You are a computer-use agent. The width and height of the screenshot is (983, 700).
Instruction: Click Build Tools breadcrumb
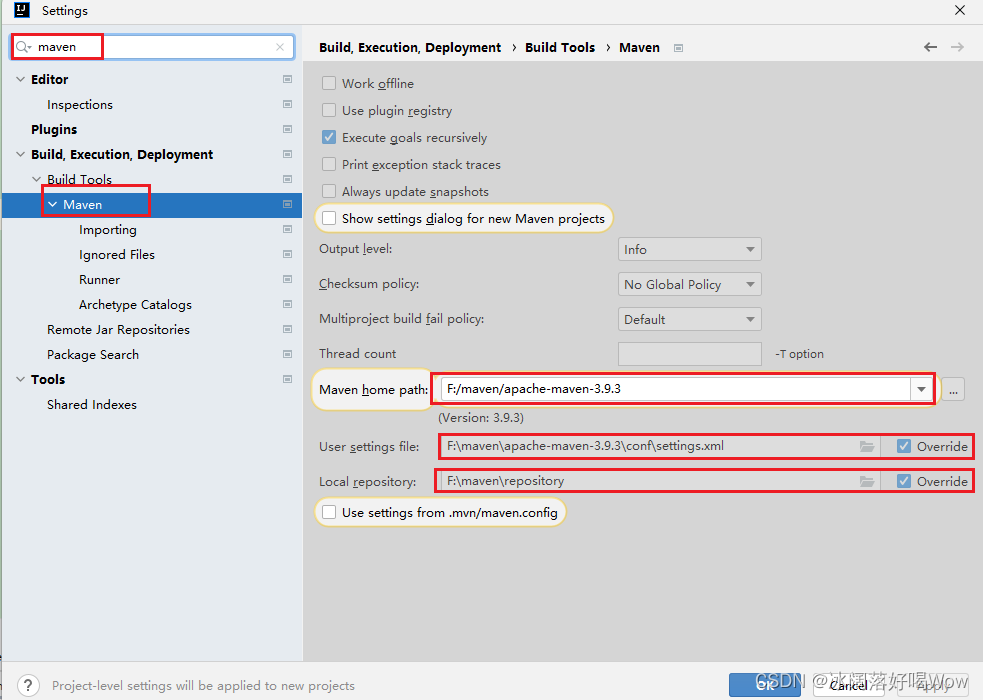pos(560,48)
